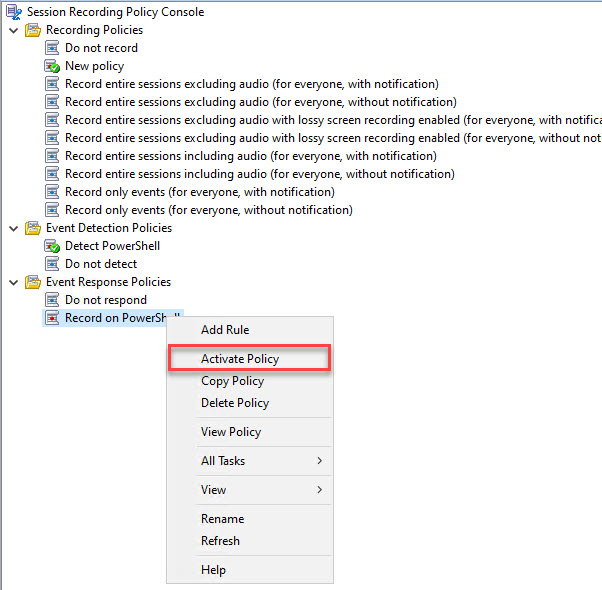This screenshot has height=590, width=602.
Task: Click the Do not detect policy icon
Action: pyautogui.click(x=52, y=264)
